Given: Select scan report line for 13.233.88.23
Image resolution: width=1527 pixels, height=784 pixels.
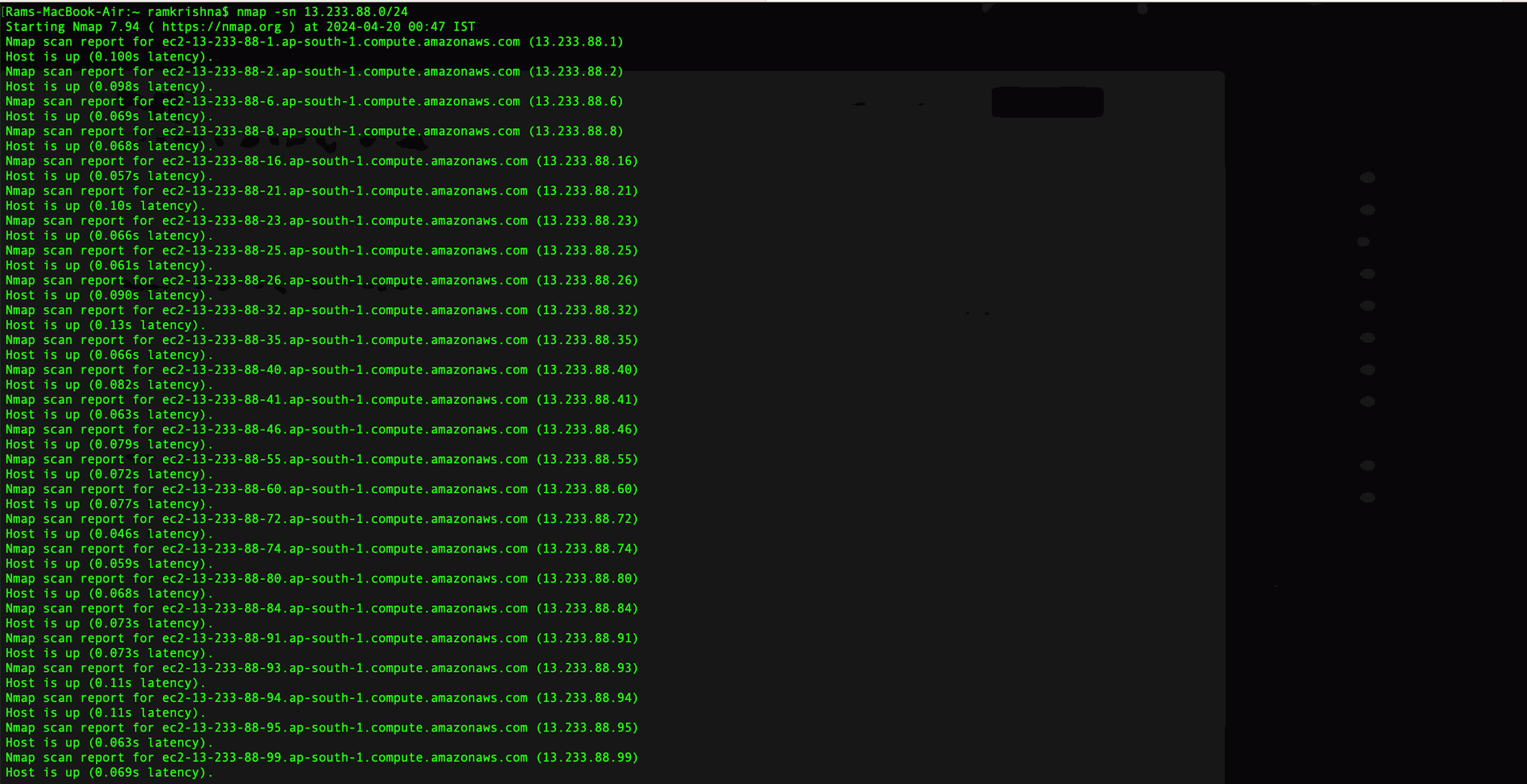Looking at the screenshot, I should coord(322,221).
